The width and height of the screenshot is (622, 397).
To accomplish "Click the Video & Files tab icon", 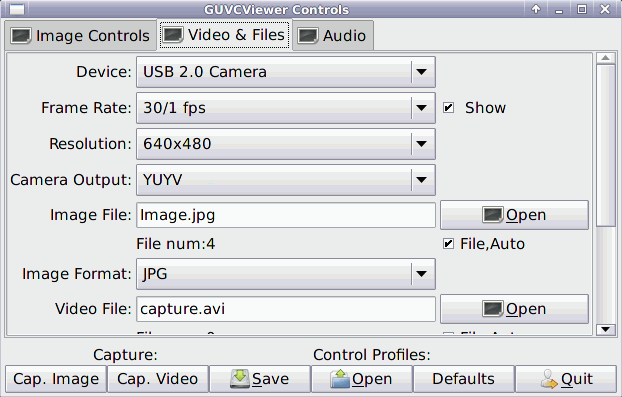I will click(173, 35).
